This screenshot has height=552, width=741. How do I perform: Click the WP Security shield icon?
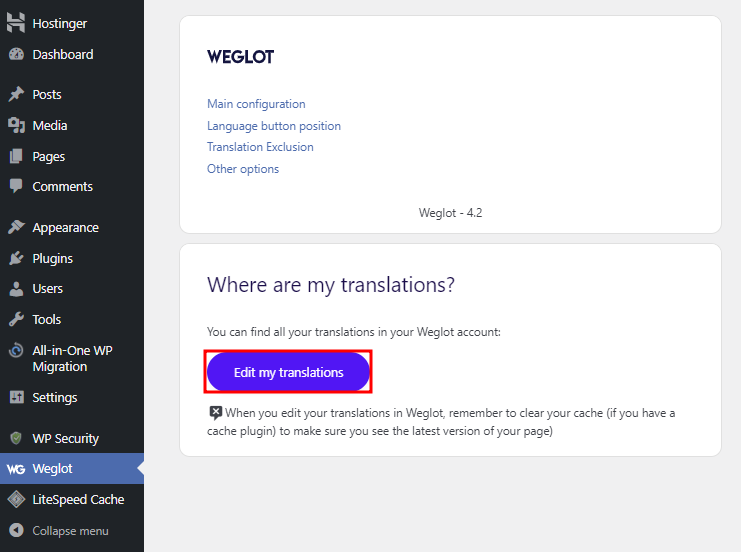tap(16, 439)
